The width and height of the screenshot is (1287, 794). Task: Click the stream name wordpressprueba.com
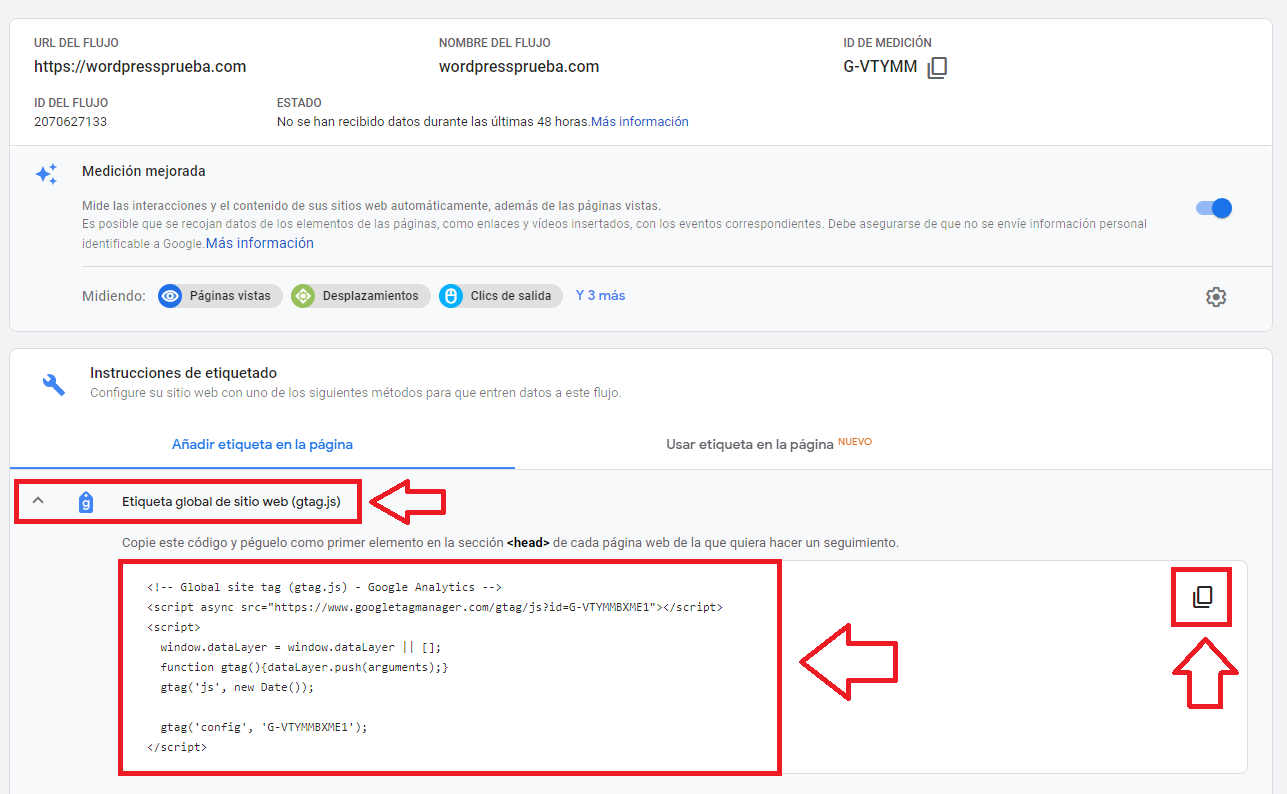519,67
